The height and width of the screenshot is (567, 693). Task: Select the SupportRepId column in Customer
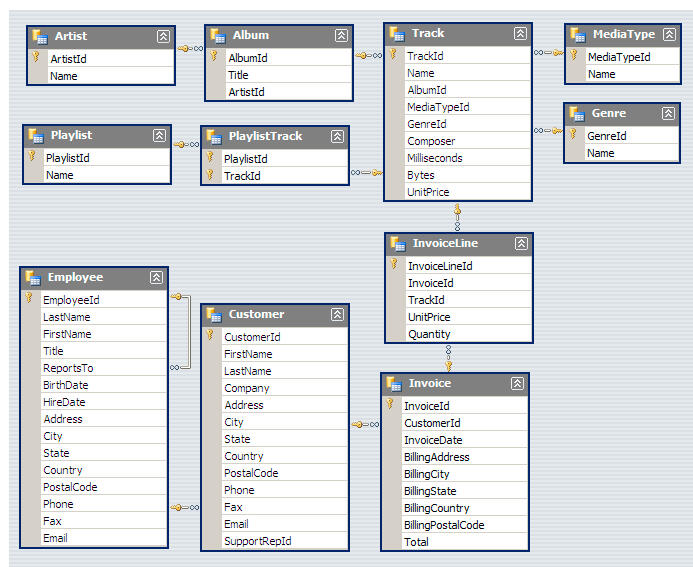point(257,541)
